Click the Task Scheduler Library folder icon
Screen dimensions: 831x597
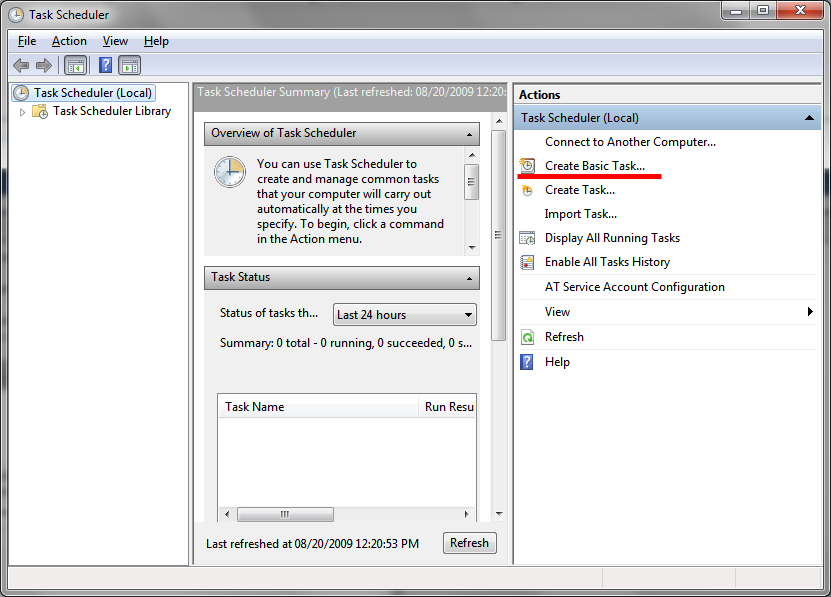pyautogui.click(x=40, y=111)
